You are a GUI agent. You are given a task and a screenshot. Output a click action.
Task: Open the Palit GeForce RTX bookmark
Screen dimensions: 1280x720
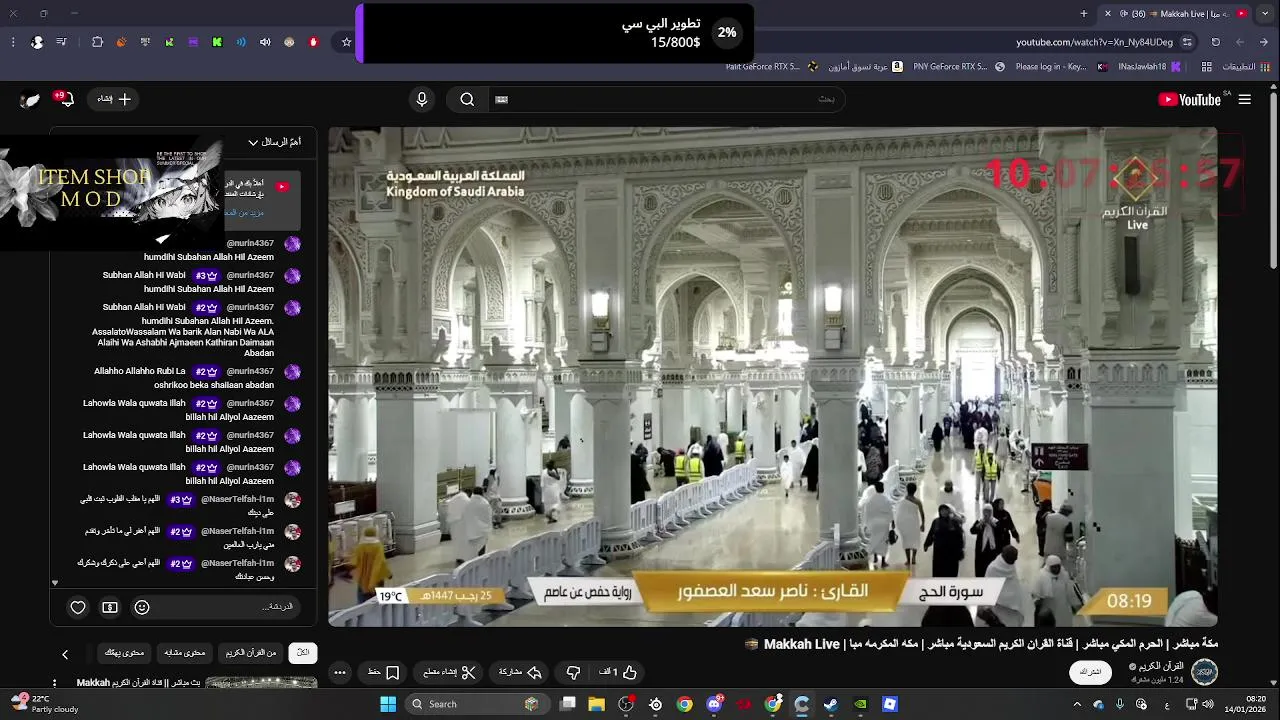(x=770, y=67)
